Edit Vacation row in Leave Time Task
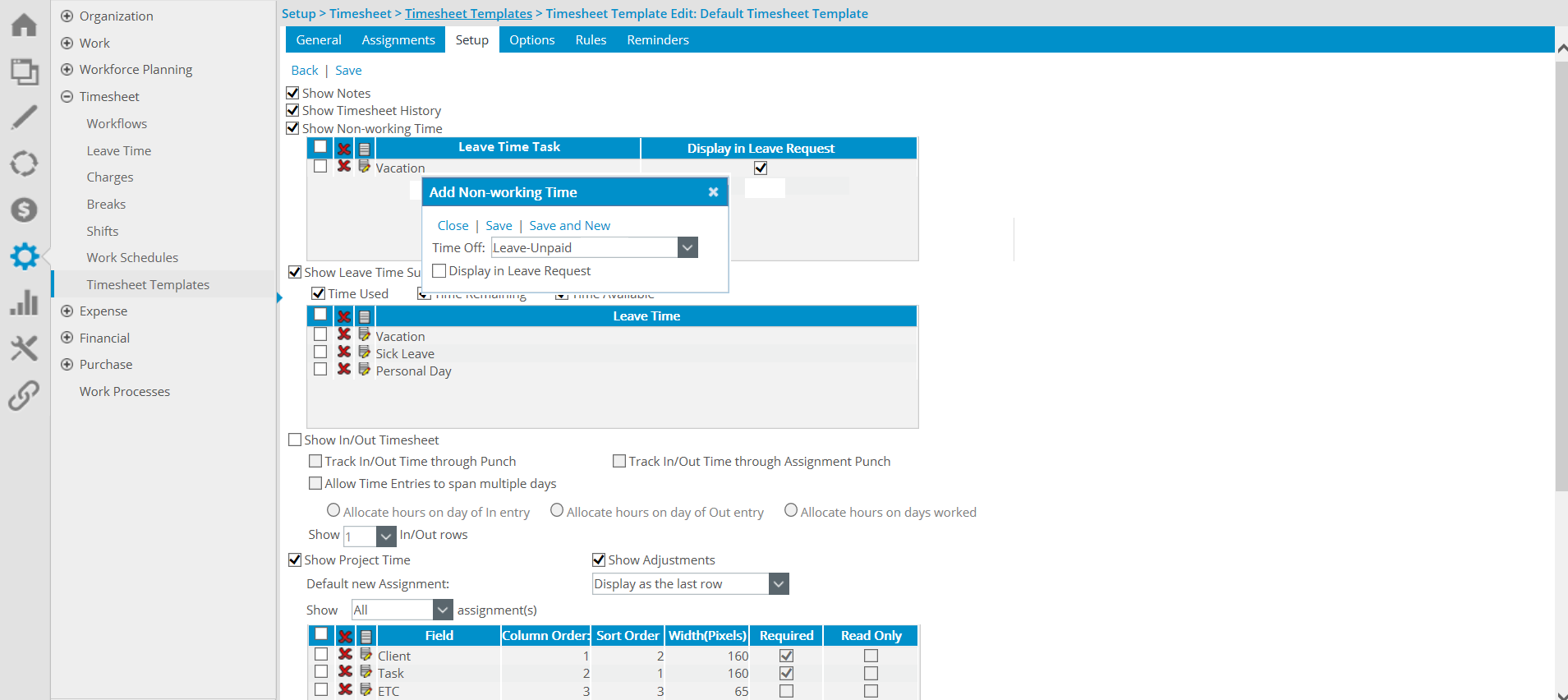 [364, 166]
